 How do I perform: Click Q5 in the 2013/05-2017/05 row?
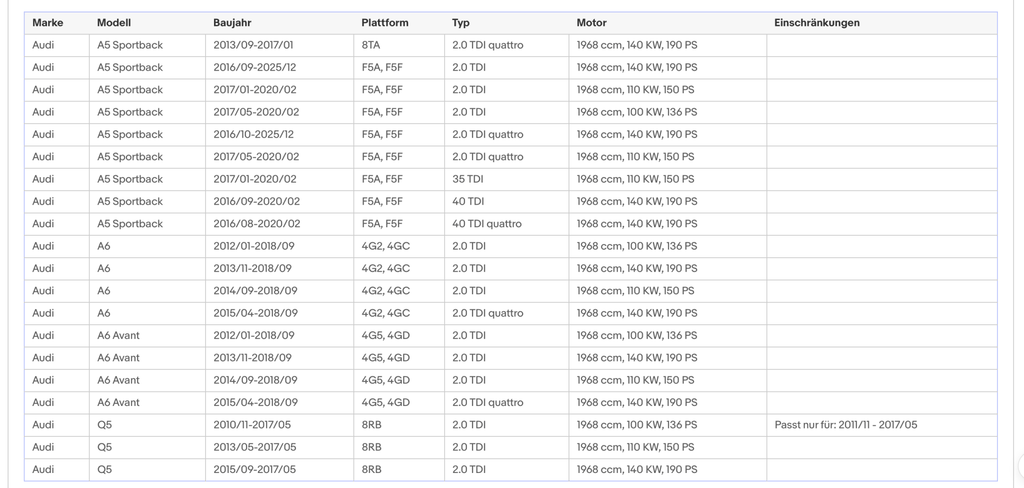coord(104,447)
